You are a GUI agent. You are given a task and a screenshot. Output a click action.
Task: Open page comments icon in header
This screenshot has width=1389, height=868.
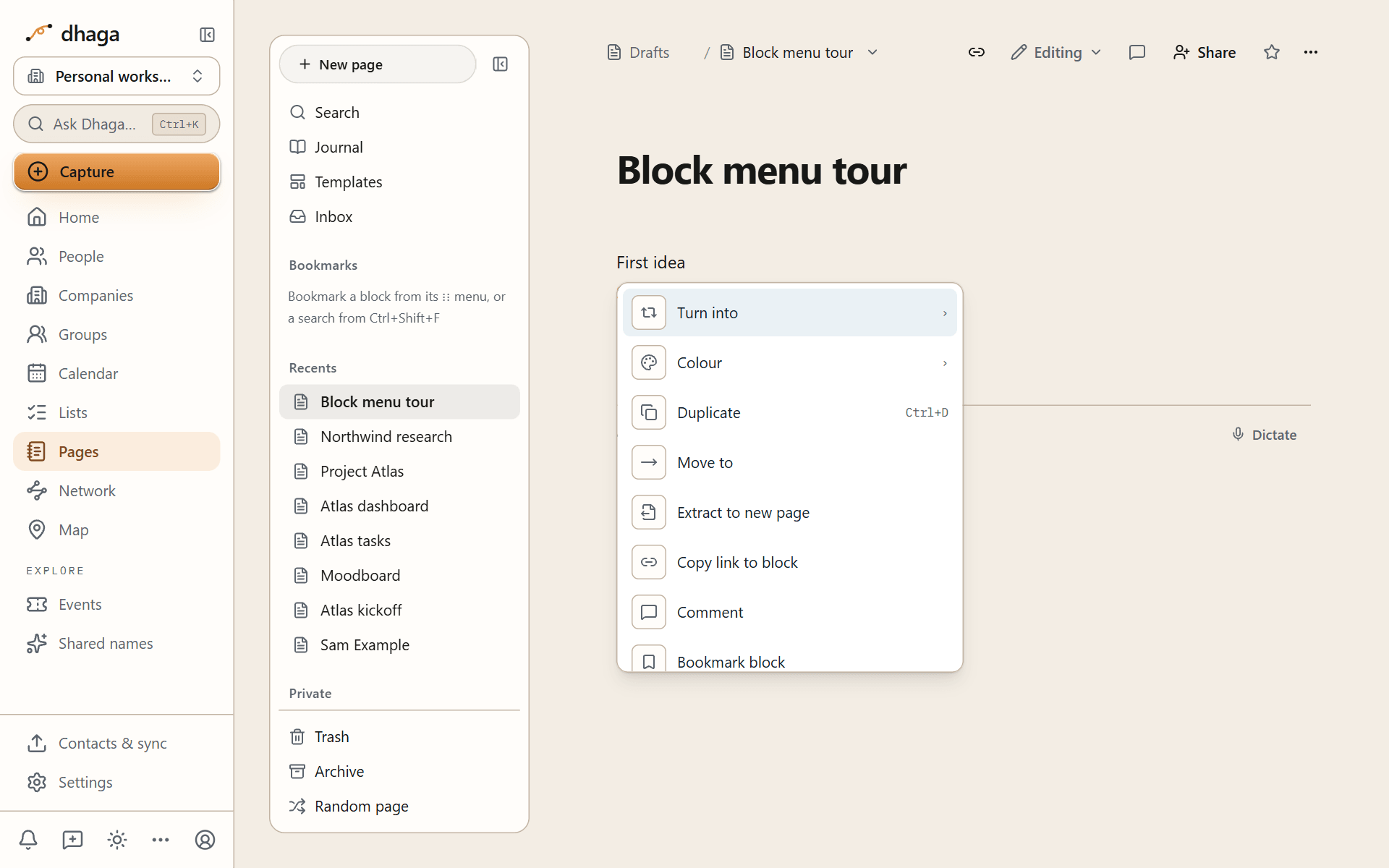coord(1137,52)
